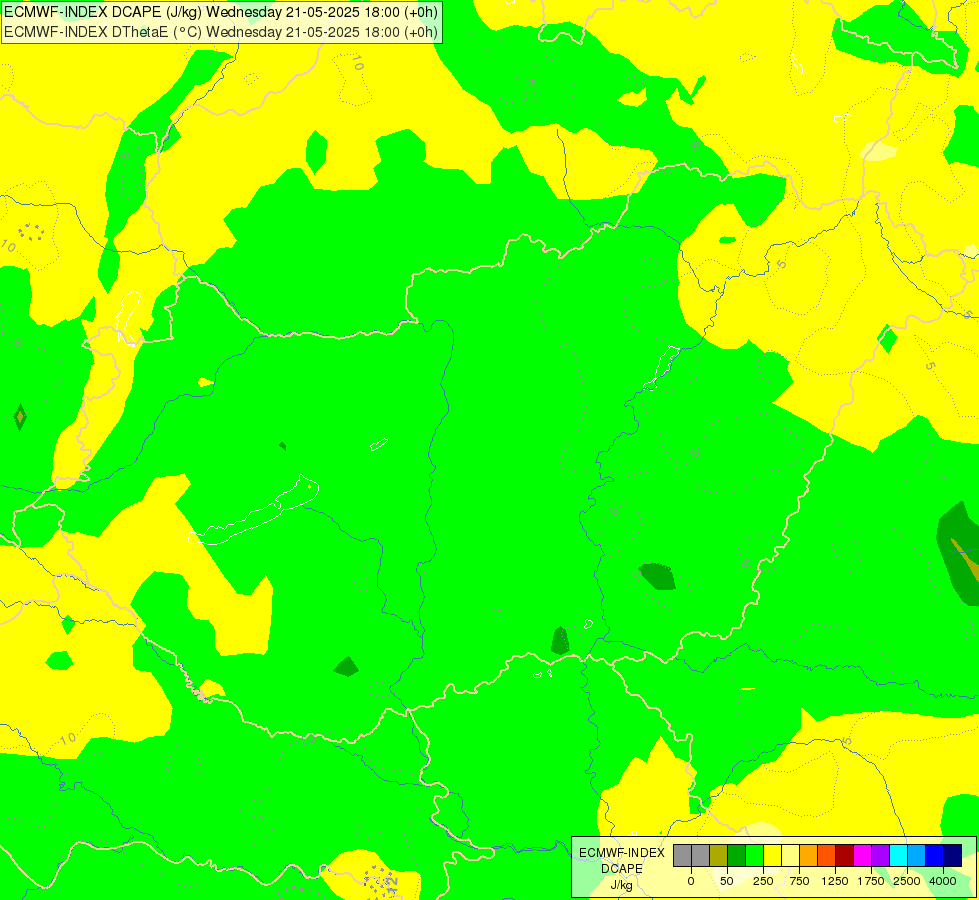Select the navy 4000 J/kg swatch

point(953,855)
